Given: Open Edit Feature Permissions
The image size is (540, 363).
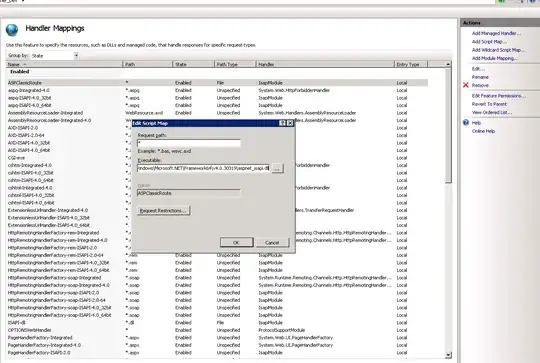Looking at the screenshot, I should click(x=498, y=96).
